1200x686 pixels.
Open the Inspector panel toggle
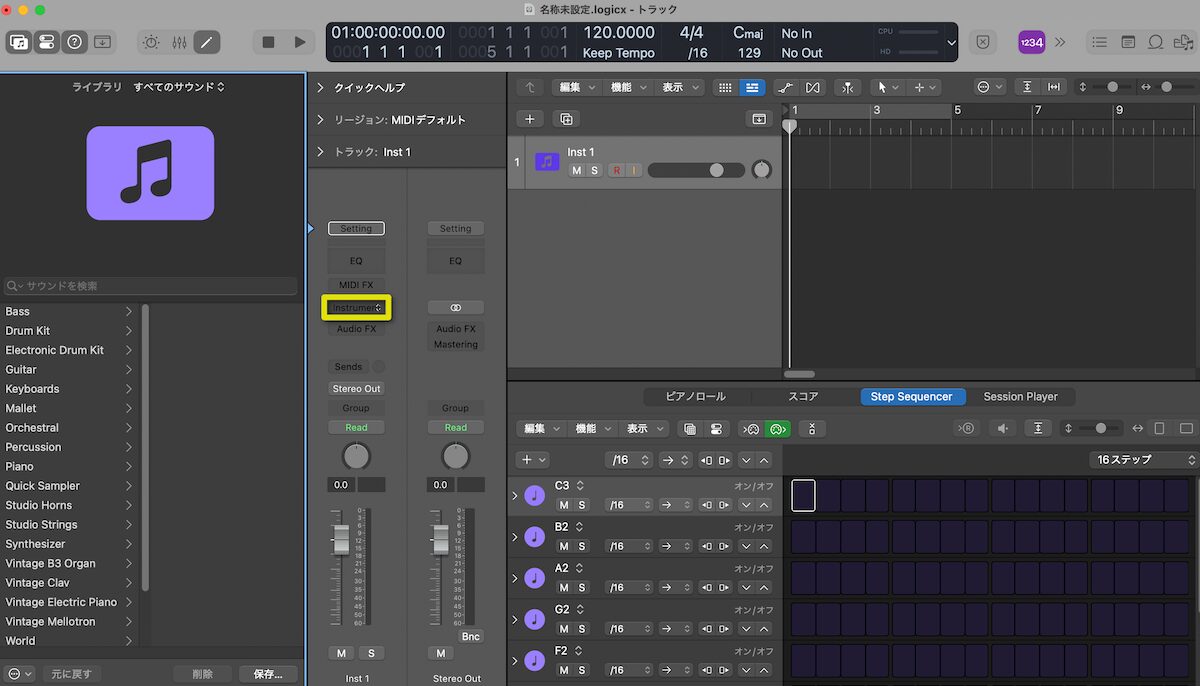[x=46, y=42]
